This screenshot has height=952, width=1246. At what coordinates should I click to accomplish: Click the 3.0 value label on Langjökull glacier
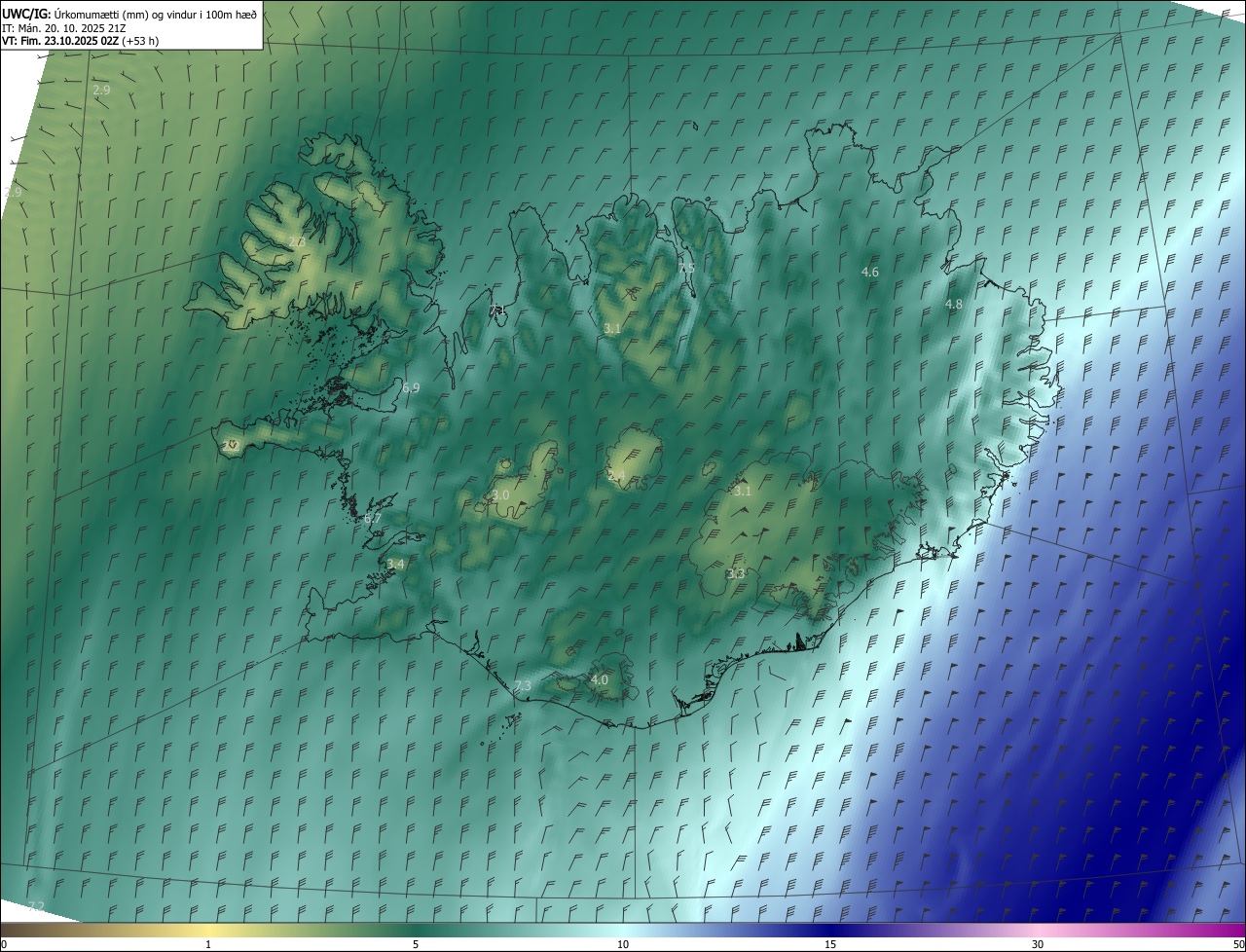tap(500, 495)
